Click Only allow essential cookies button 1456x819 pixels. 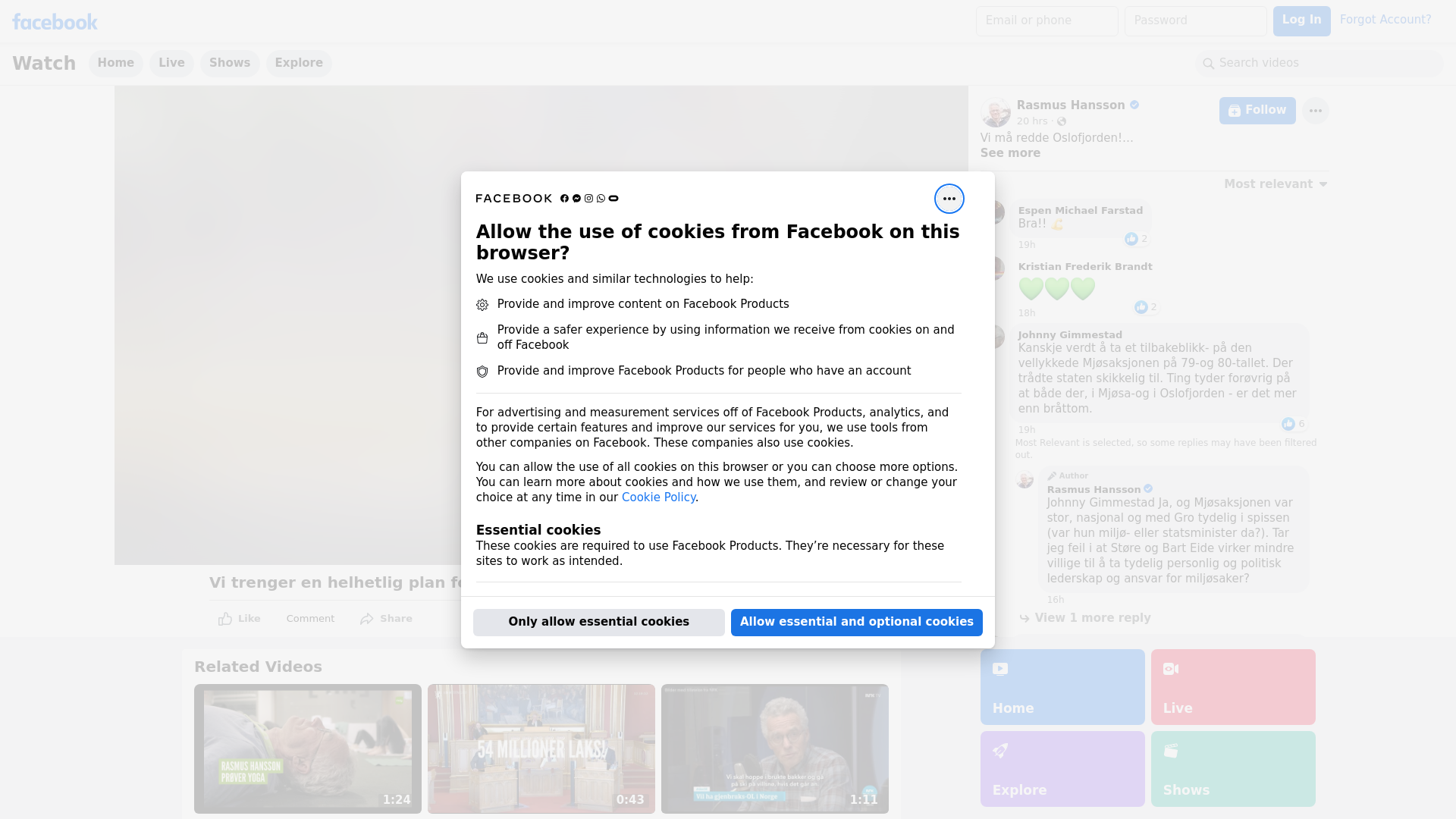(x=598, y=622)
